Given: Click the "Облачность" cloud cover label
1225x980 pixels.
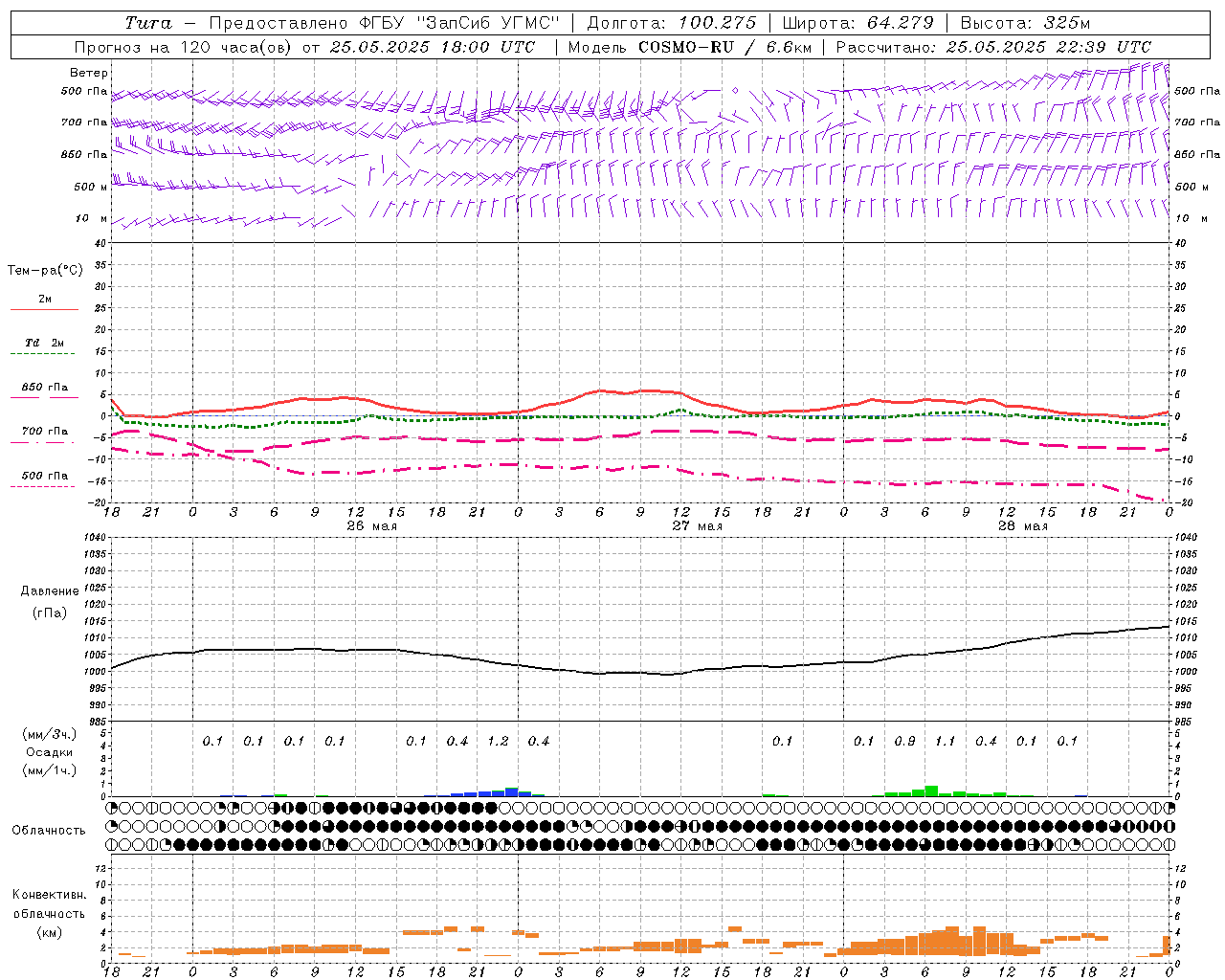Looking at the screenshot, I should click(x=49, y=831).
